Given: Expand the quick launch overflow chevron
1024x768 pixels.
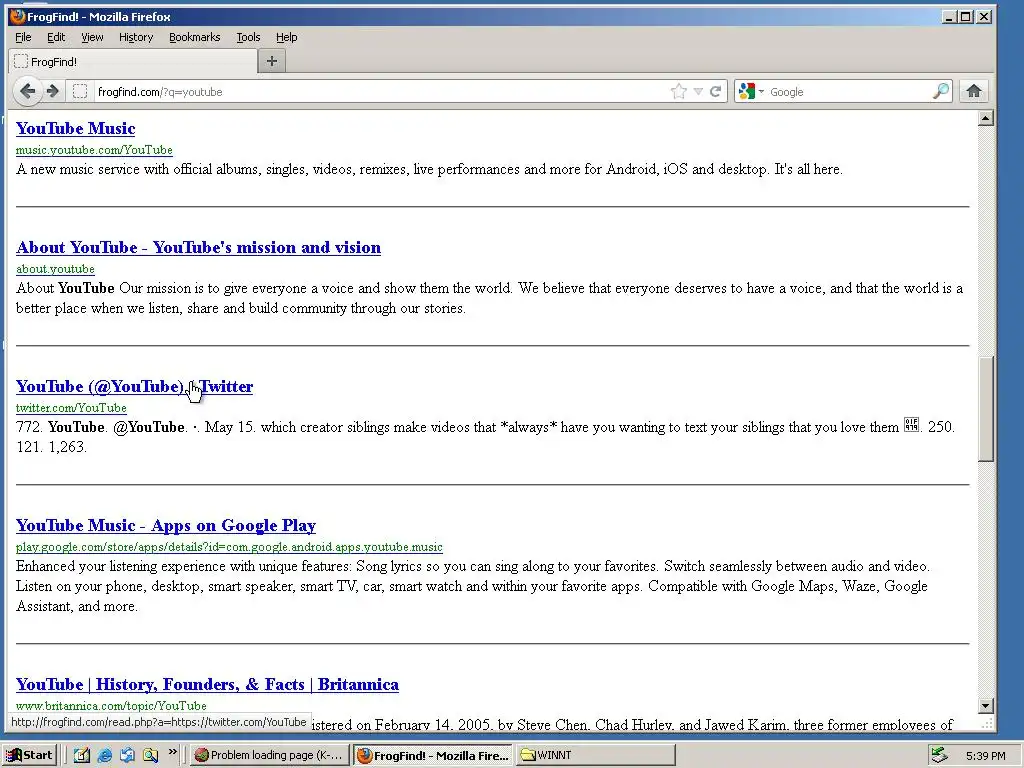Looking at the screenshot, I should click(172, 752).
